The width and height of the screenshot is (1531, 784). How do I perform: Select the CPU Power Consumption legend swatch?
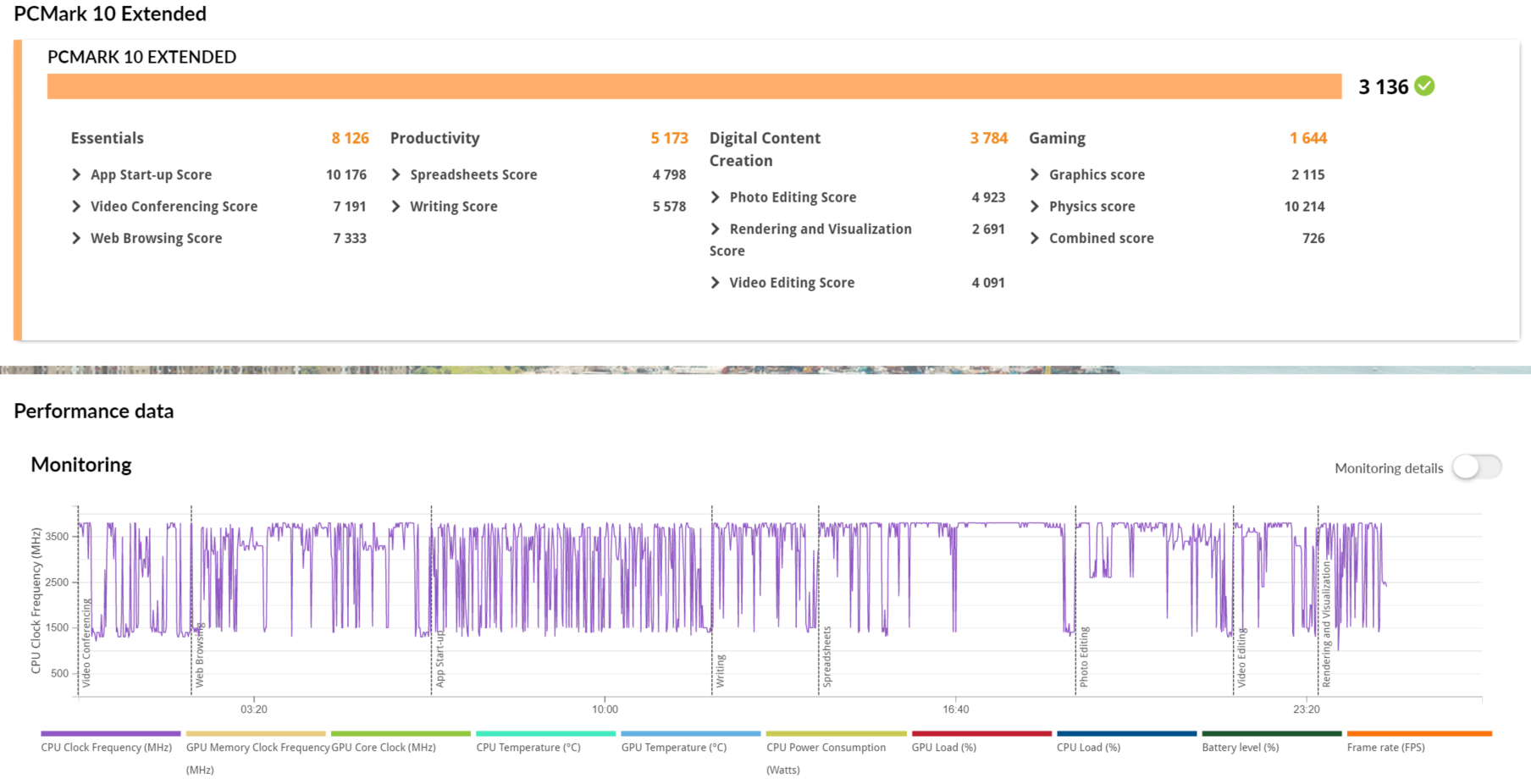click(x=837, y=734)
